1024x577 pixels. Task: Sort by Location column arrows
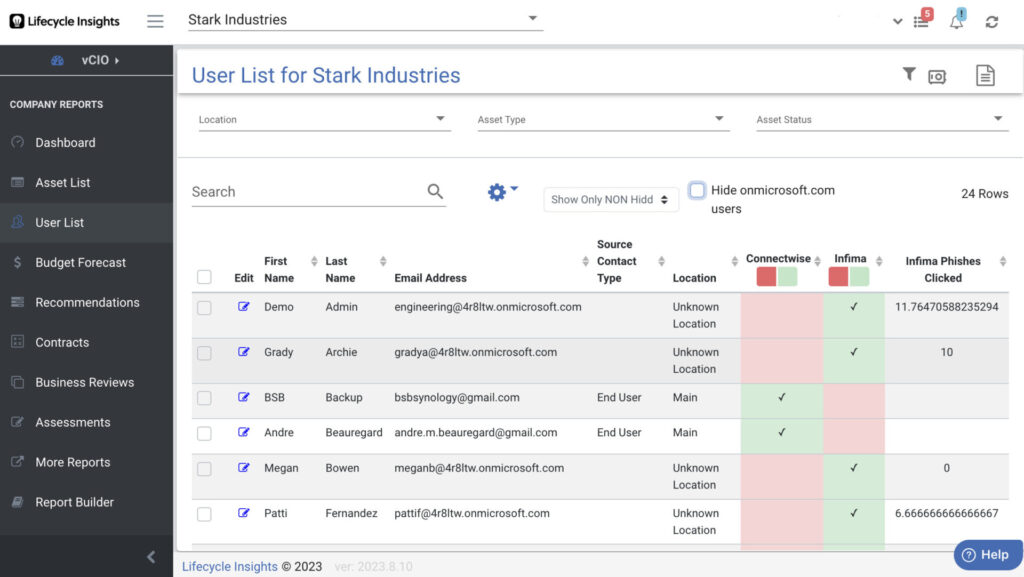pos(735,261)
